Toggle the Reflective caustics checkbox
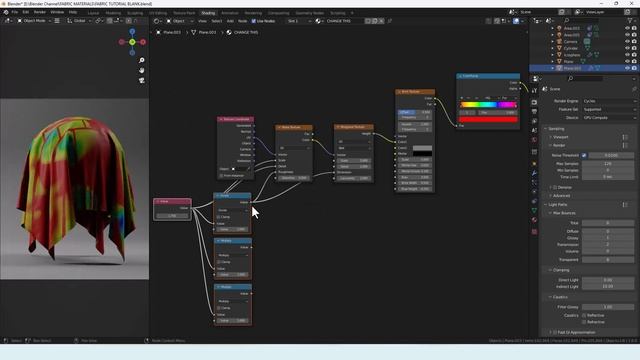 pos(584,316)
